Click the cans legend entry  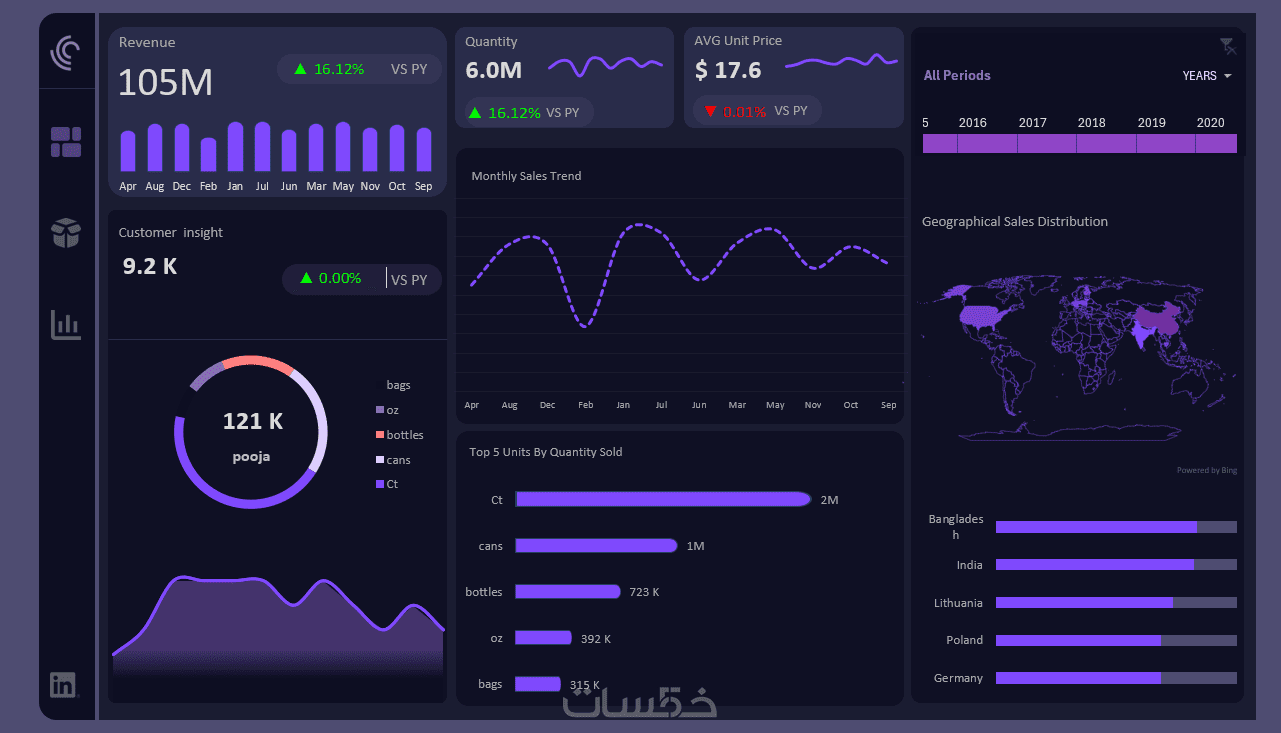393,460
